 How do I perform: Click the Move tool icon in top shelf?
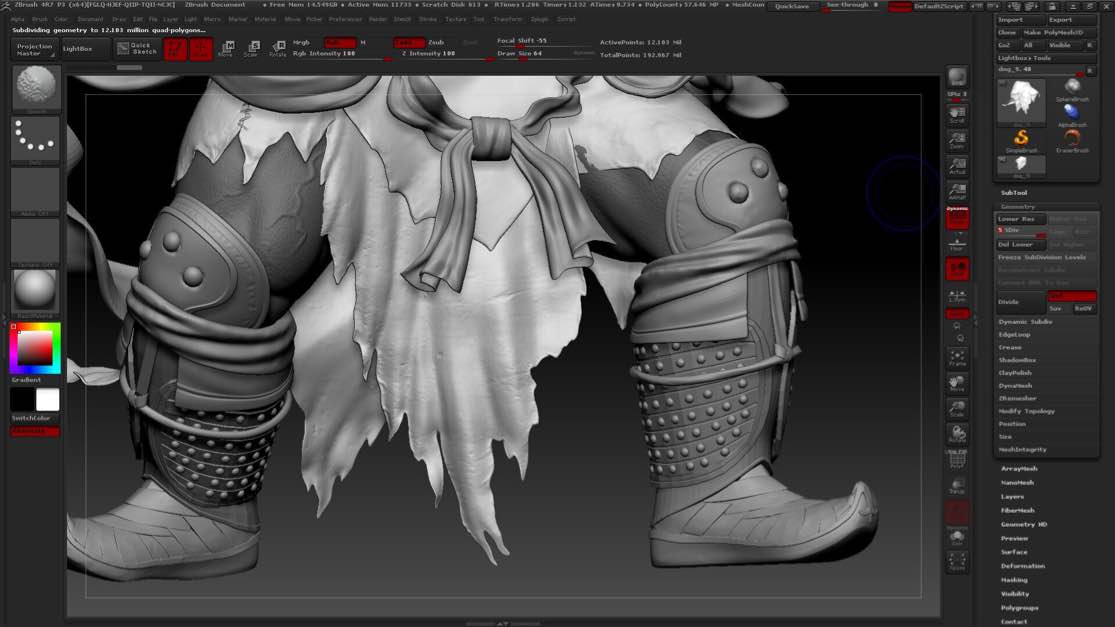(227, 48)
